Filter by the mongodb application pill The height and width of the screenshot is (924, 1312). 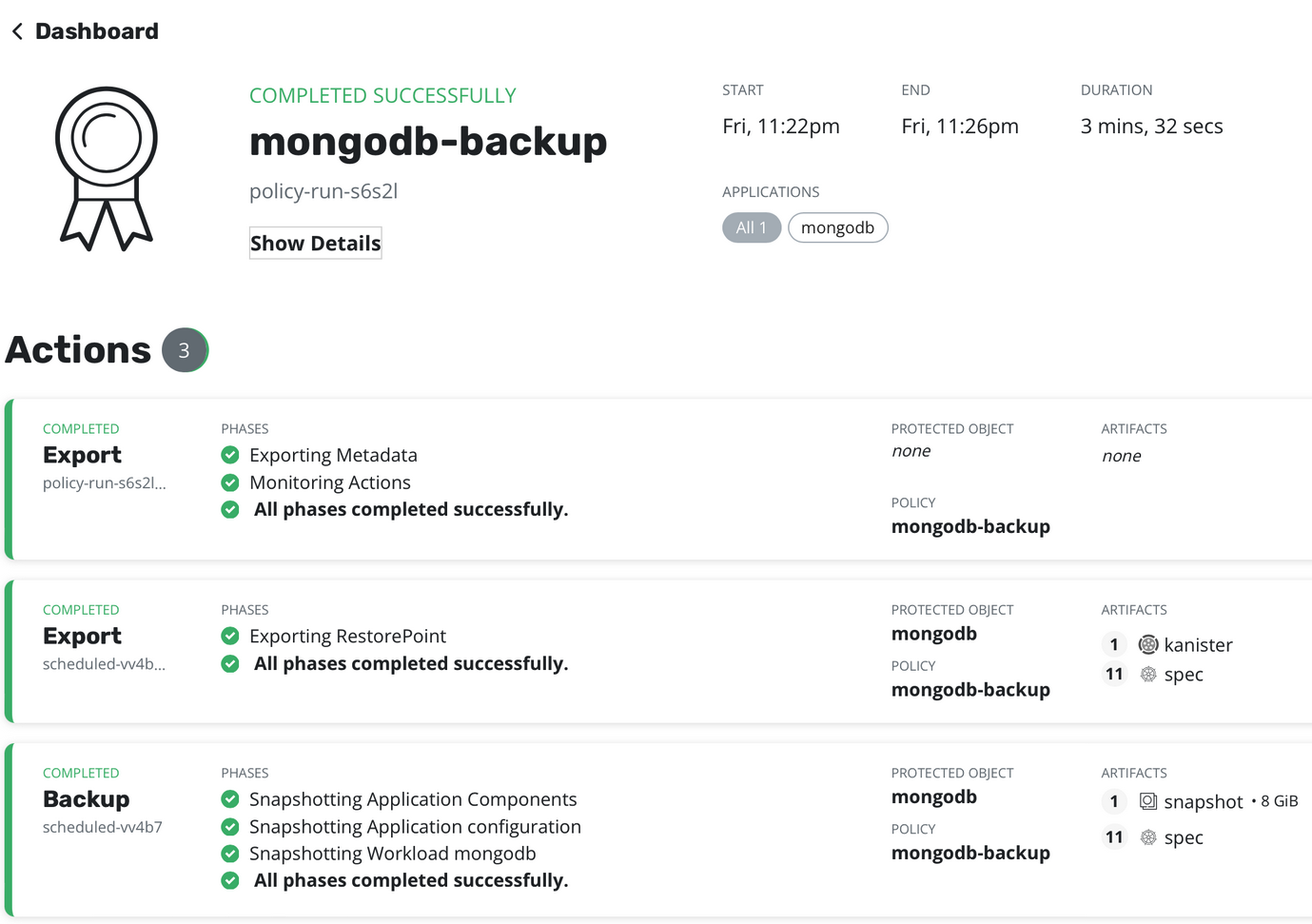[837, 227]
